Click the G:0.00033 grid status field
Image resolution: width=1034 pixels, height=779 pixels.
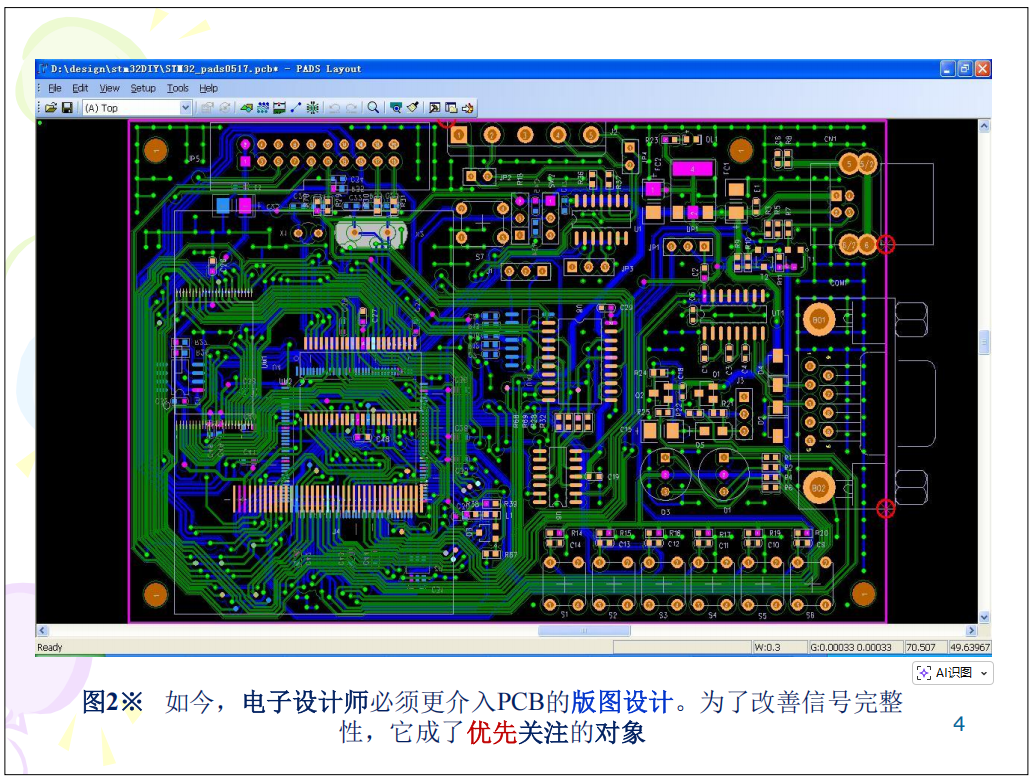coord(855,647)
